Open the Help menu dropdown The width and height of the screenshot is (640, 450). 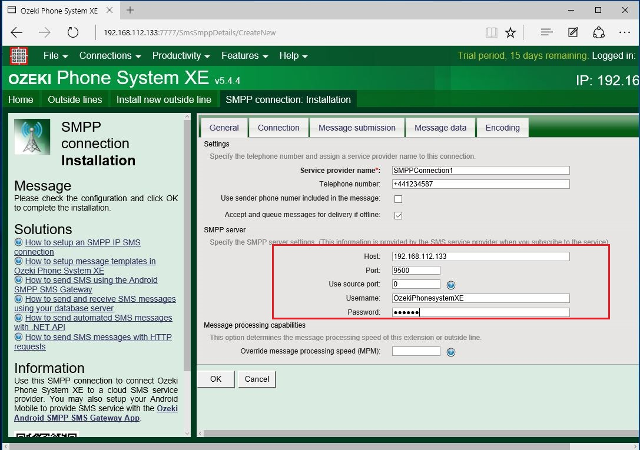coord(293,56)
